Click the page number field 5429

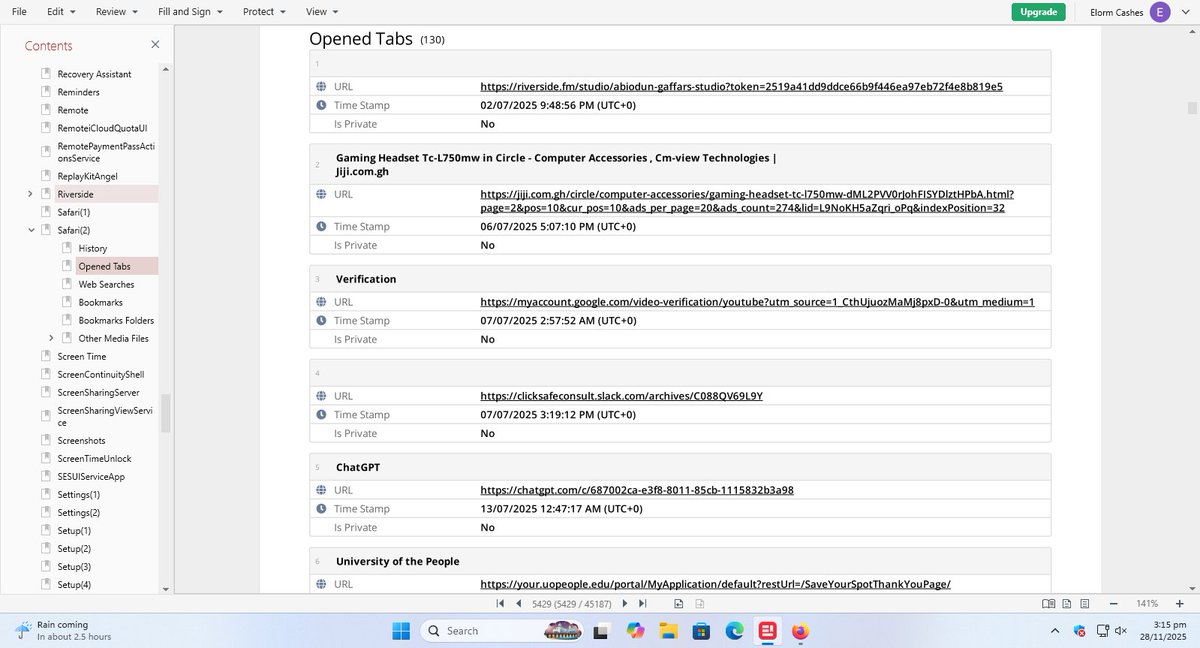pyautogui.click(x=572, y=603)
